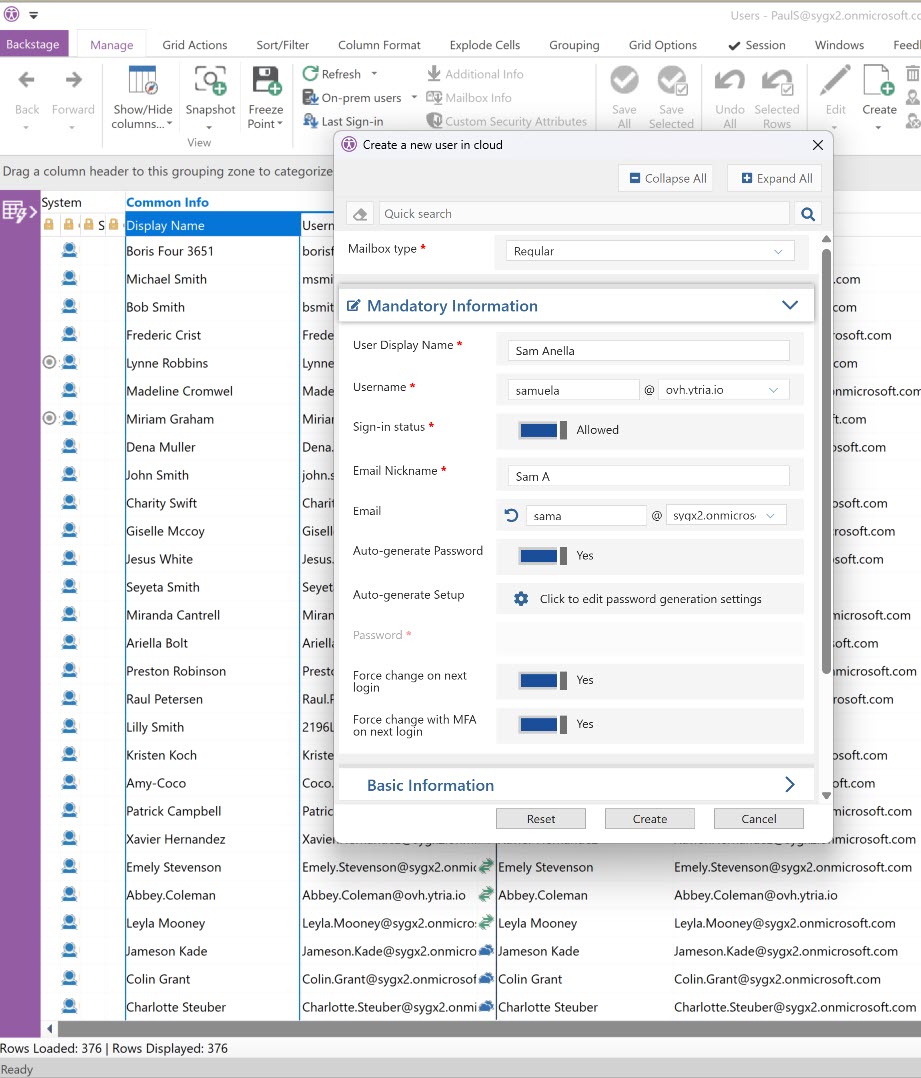
Task: Click the eraser icon beside Quick search
Action: [360, 214]
